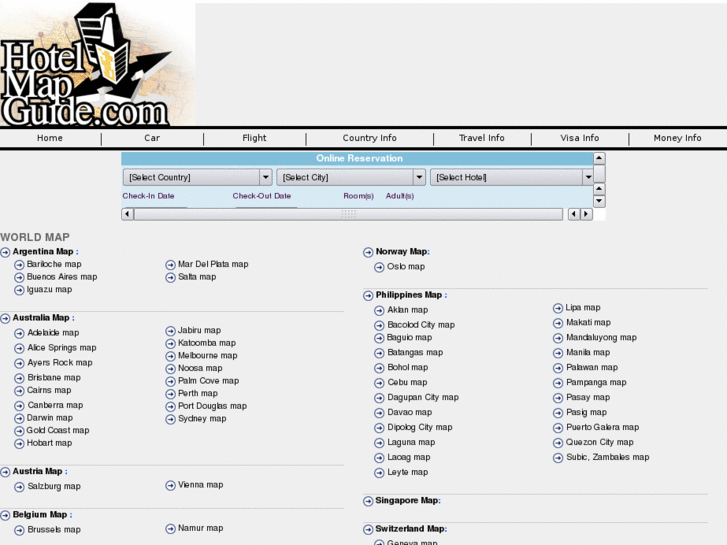This screenshot has width=727, height=545.
Task: Open the Money Info menu item
Action: [x=677, y=138]
